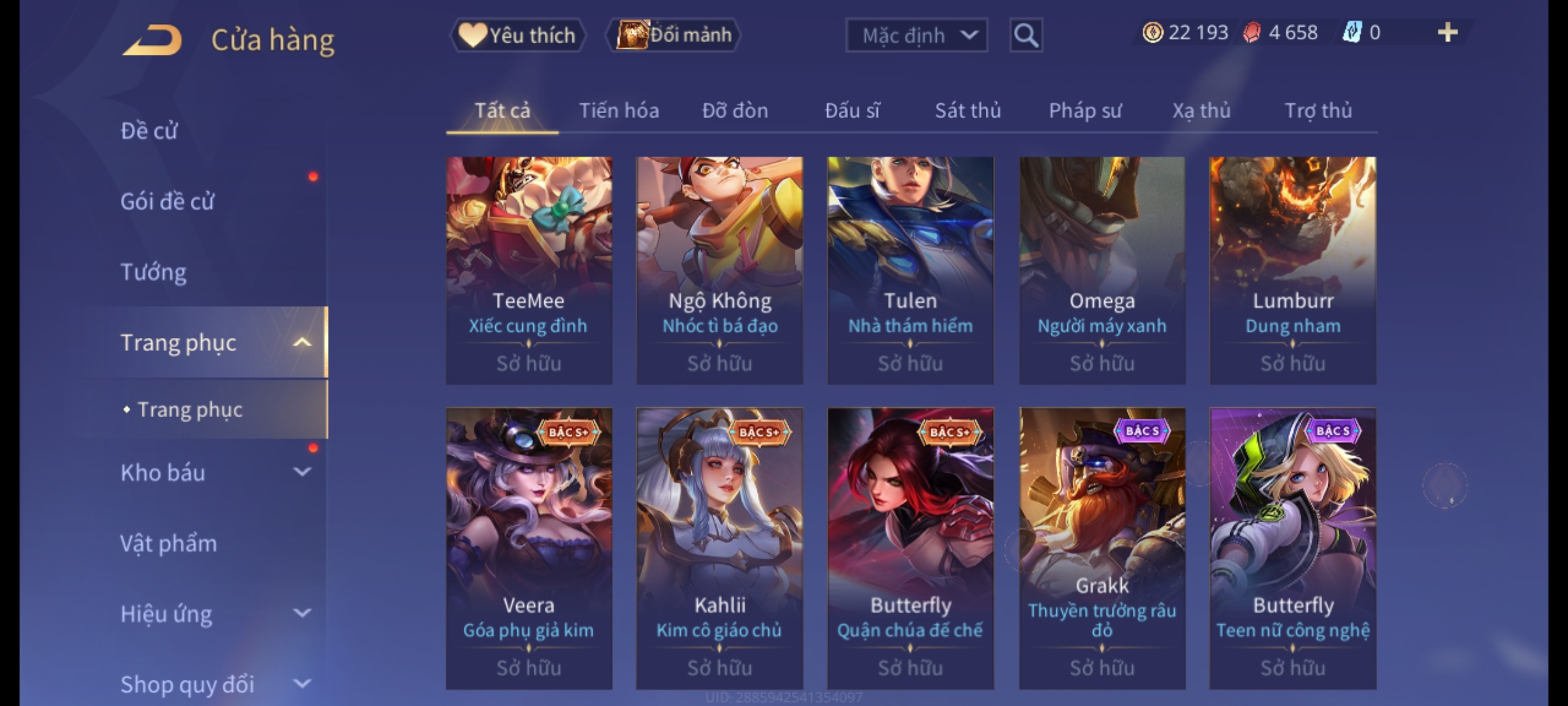Open Đổi mảnh fragment exchange button
Screen dimensions: 1568x706
[674, 35]
